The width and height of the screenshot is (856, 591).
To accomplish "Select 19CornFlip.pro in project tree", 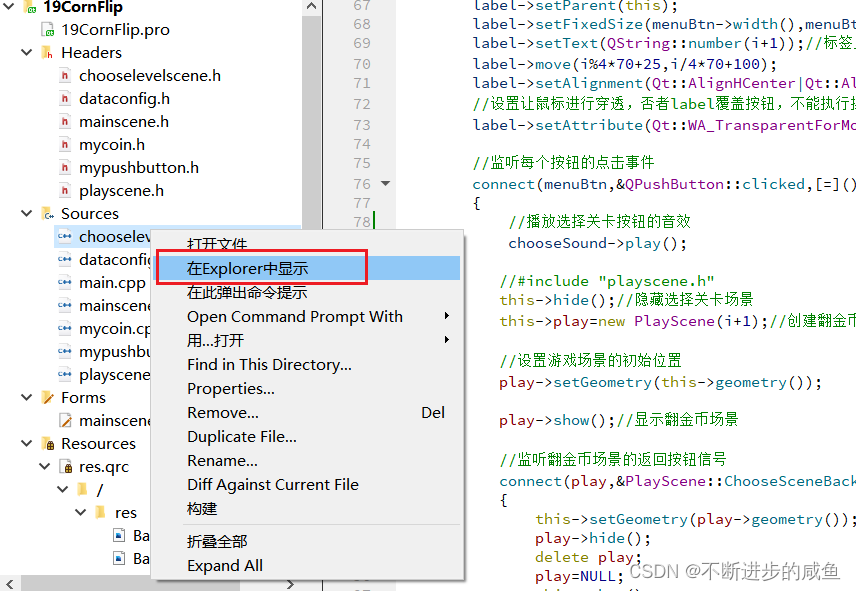I will pyautogui.click(x=115, y=29).
